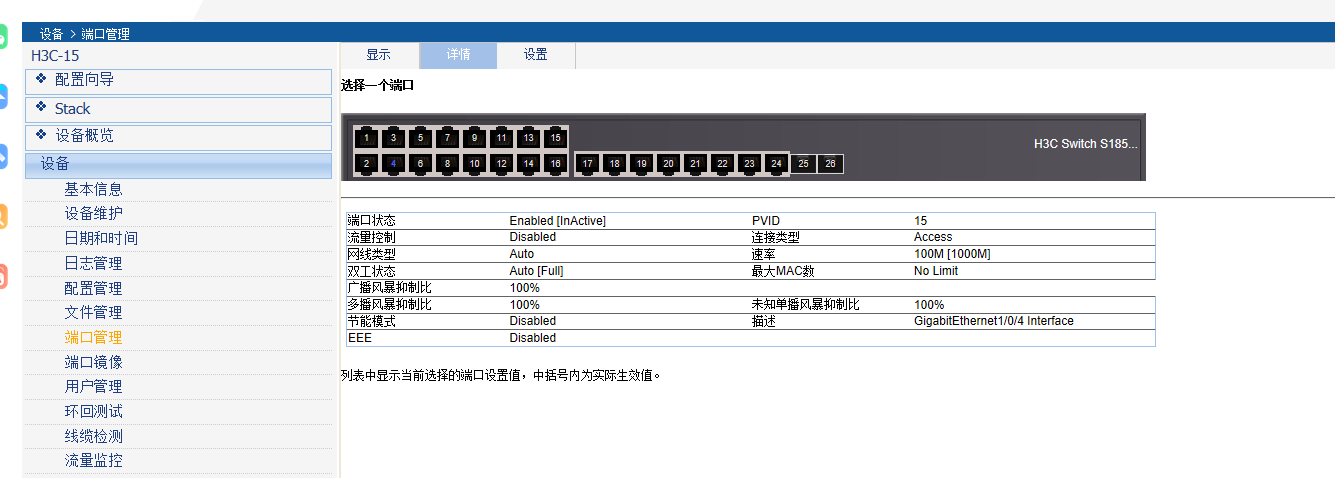Open 设备维护 in the sidebar
1335x478 pixels.
click(x=94, y=213)
